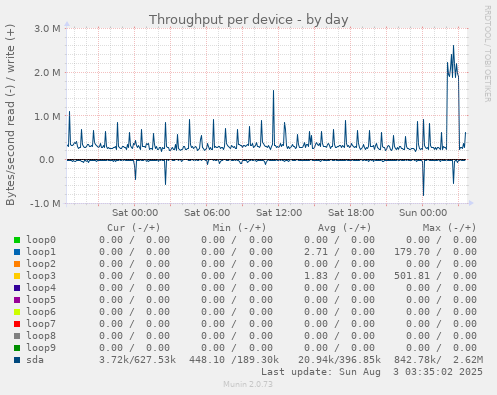Click the Munin 2.0.73 version text

(x=248, y=384)
